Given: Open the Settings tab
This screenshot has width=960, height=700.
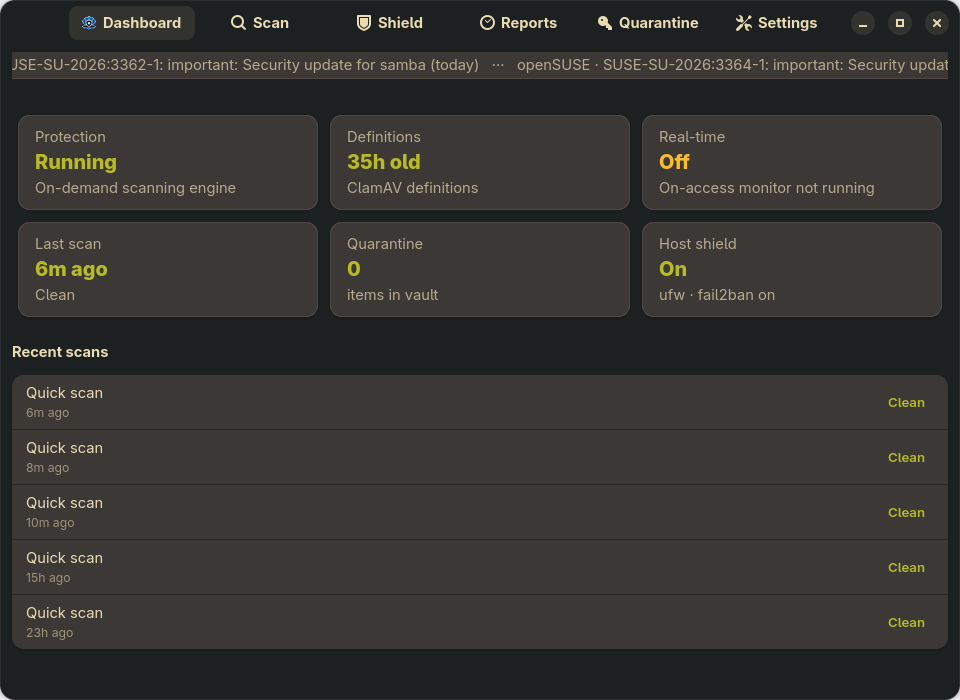Looking at the screenshot, I should coord(776,23).
